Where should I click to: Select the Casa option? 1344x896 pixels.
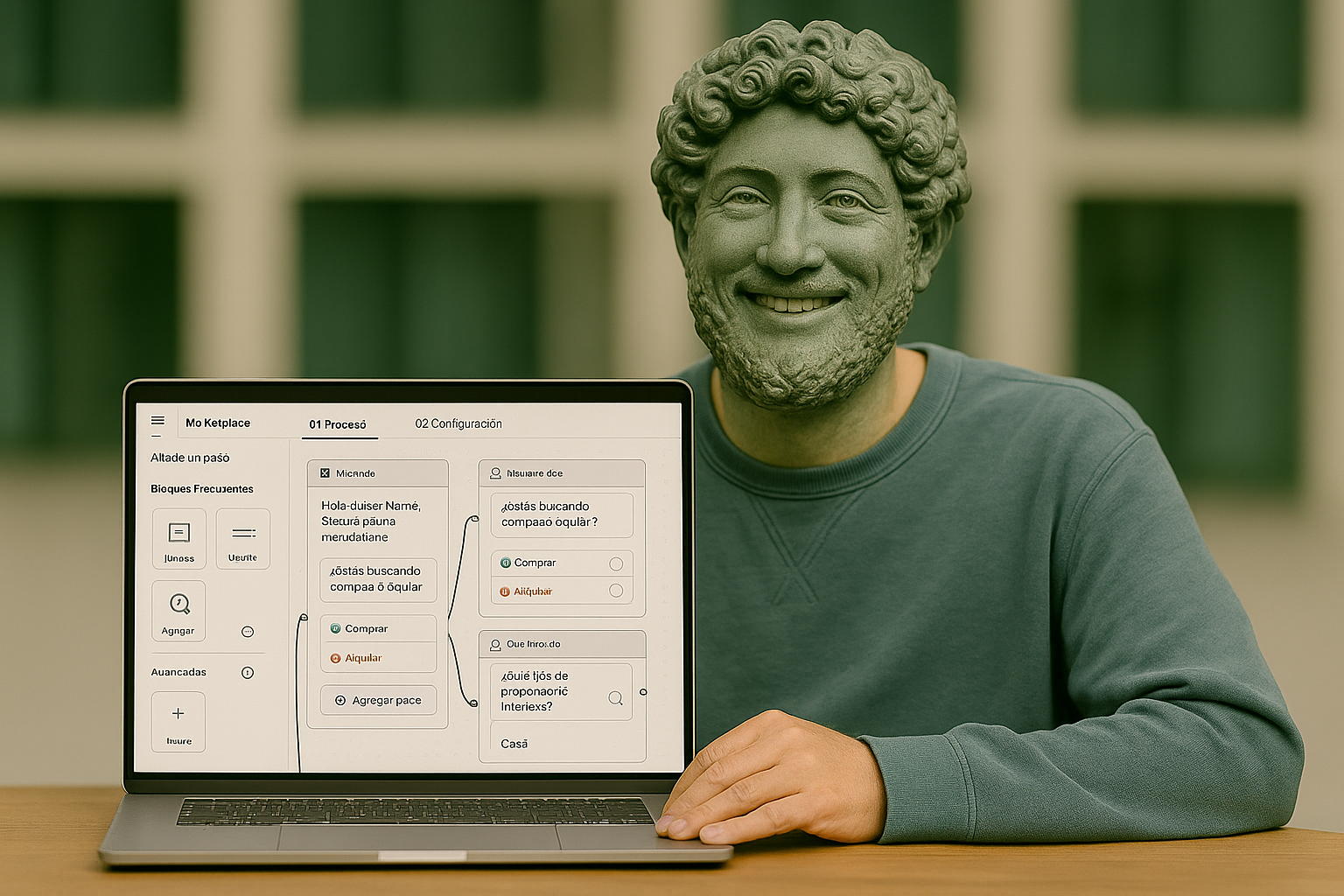pos(562,743)
